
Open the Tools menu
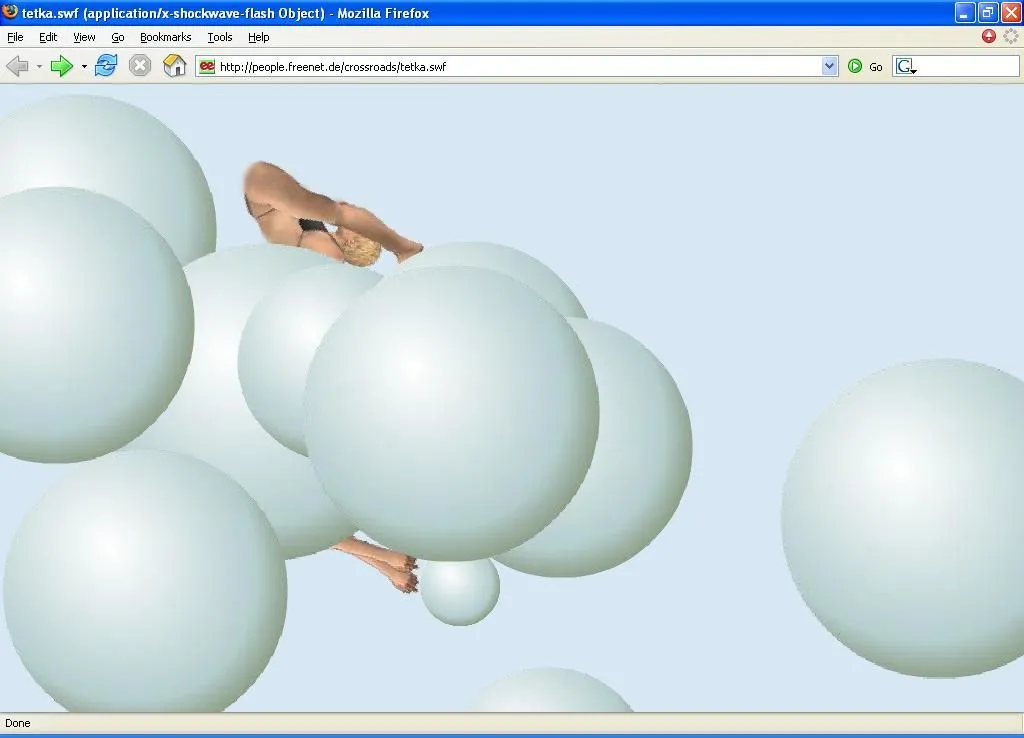point(219,37)
